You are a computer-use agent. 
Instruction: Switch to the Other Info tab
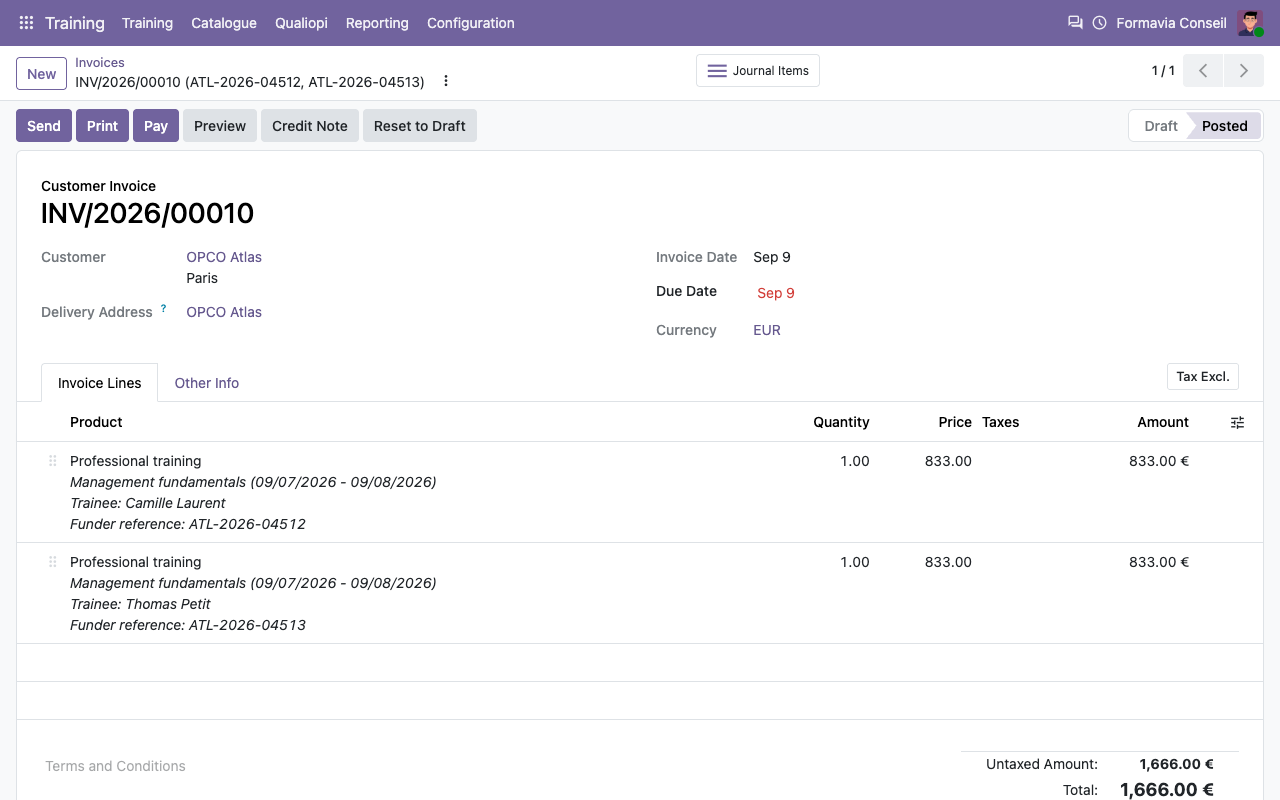pyautogui.click(x=207, y=383)
